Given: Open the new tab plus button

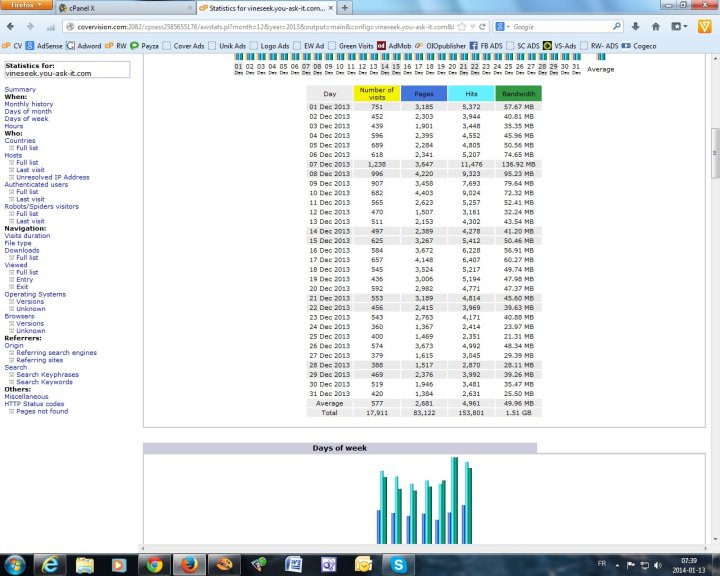Looking at the screenshot, I should click(345, 7).
